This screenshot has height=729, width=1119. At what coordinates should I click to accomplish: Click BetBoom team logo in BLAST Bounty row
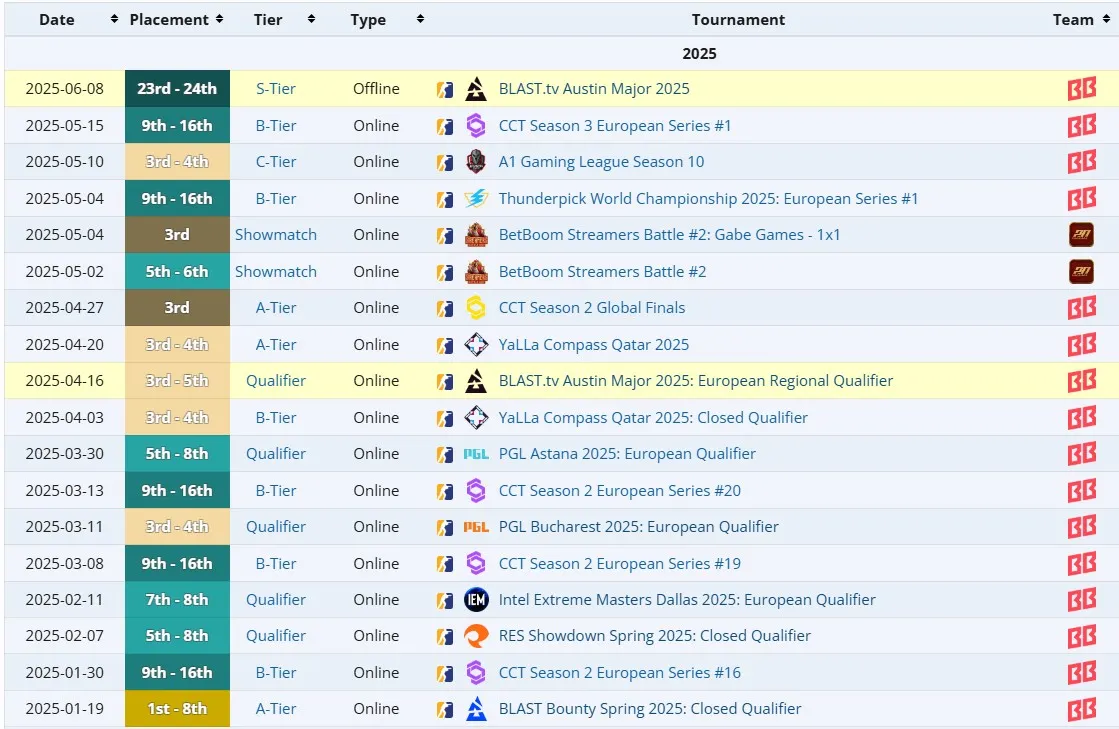tap(1082, 709)
